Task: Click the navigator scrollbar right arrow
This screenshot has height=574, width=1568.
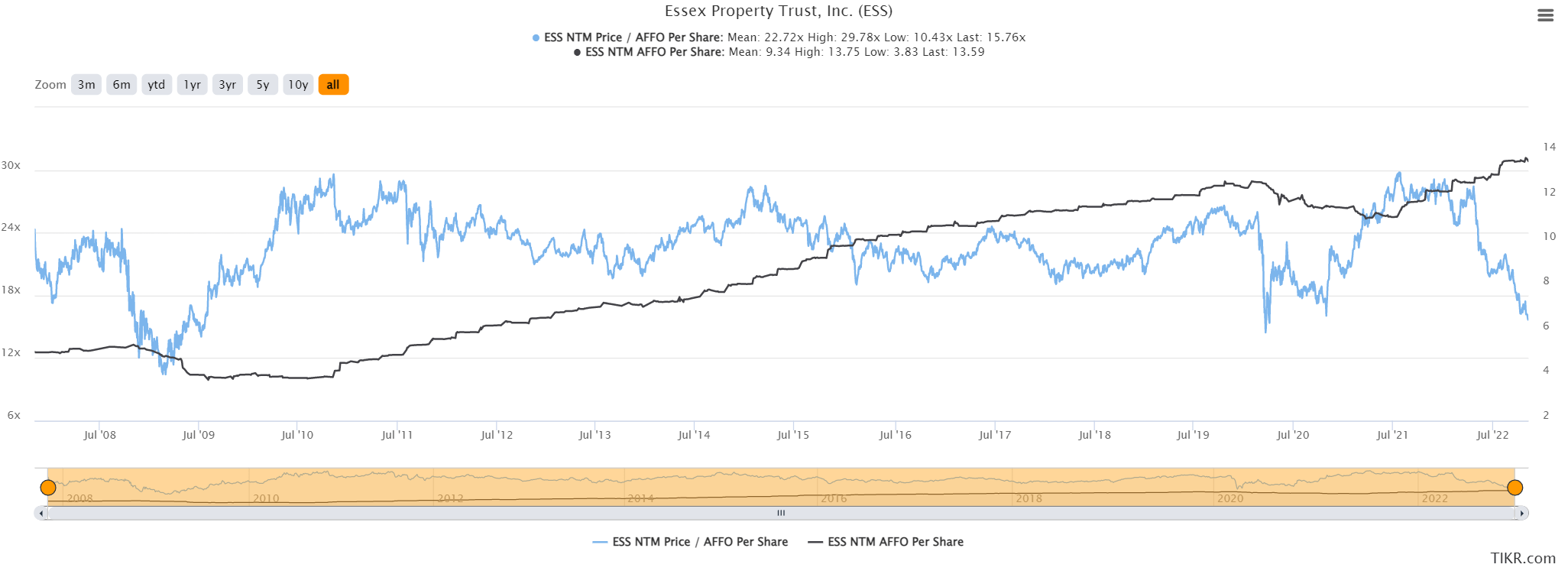Action: click(1522, 514)
